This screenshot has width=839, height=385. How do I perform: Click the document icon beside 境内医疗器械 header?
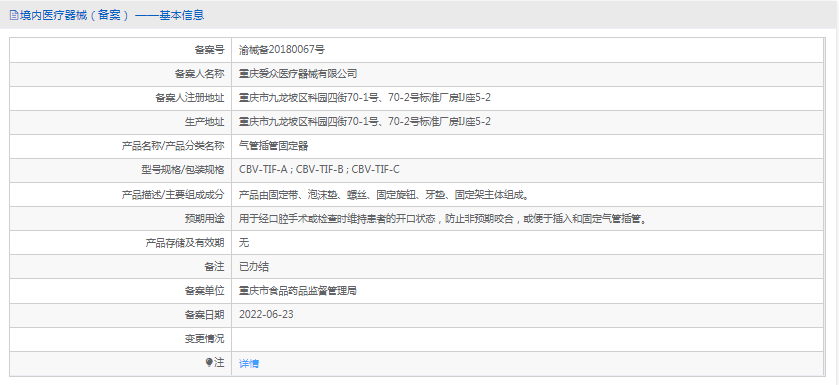coord(14,16)
